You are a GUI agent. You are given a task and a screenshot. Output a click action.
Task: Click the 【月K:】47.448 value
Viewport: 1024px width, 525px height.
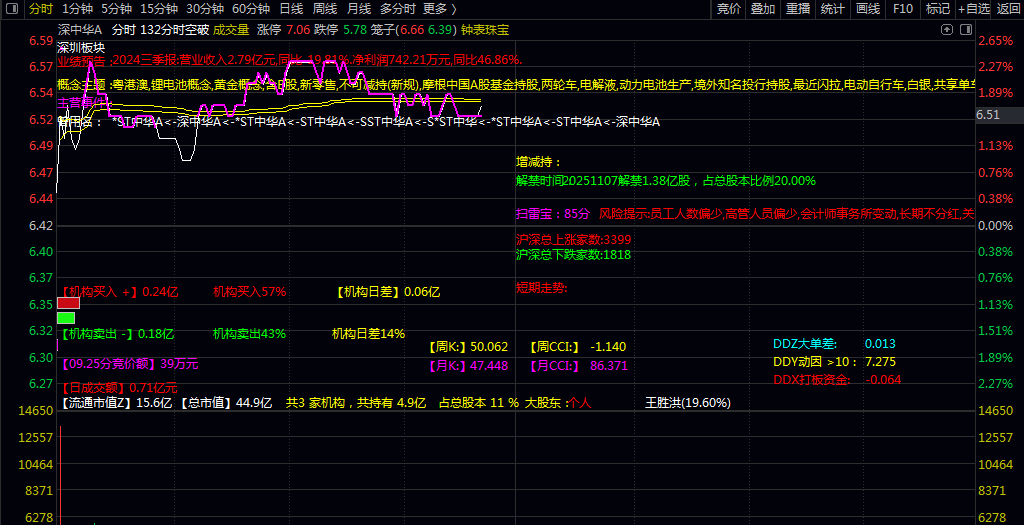pyautogui.click(x=468, y=366)
